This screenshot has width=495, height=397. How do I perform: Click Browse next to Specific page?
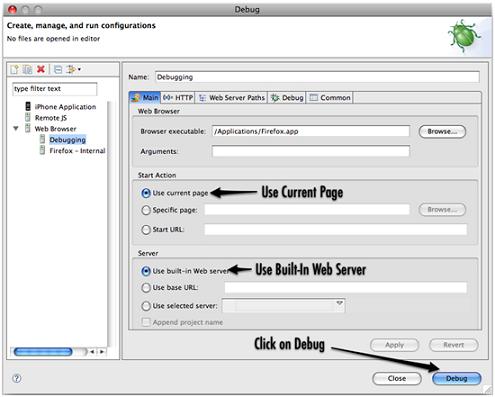(x=442, y=210)
